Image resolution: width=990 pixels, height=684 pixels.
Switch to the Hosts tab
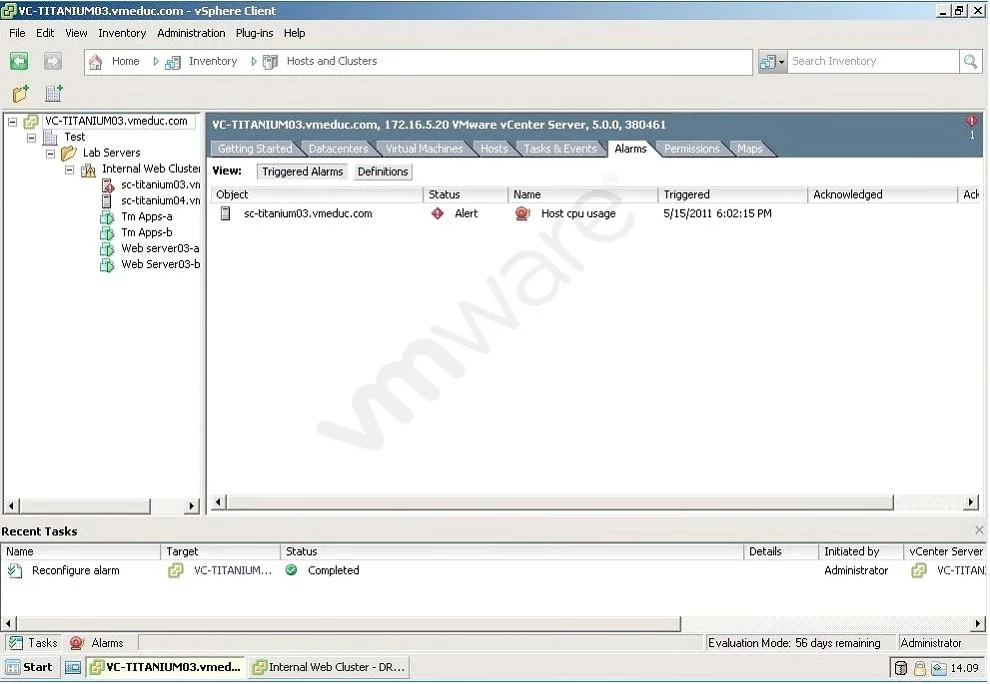tap(494, 149)
